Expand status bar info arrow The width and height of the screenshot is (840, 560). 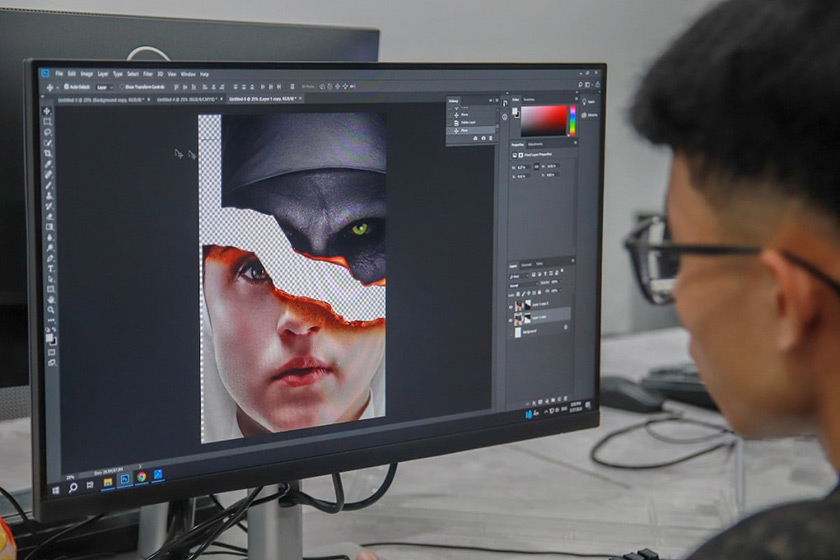tap(140, 467)
